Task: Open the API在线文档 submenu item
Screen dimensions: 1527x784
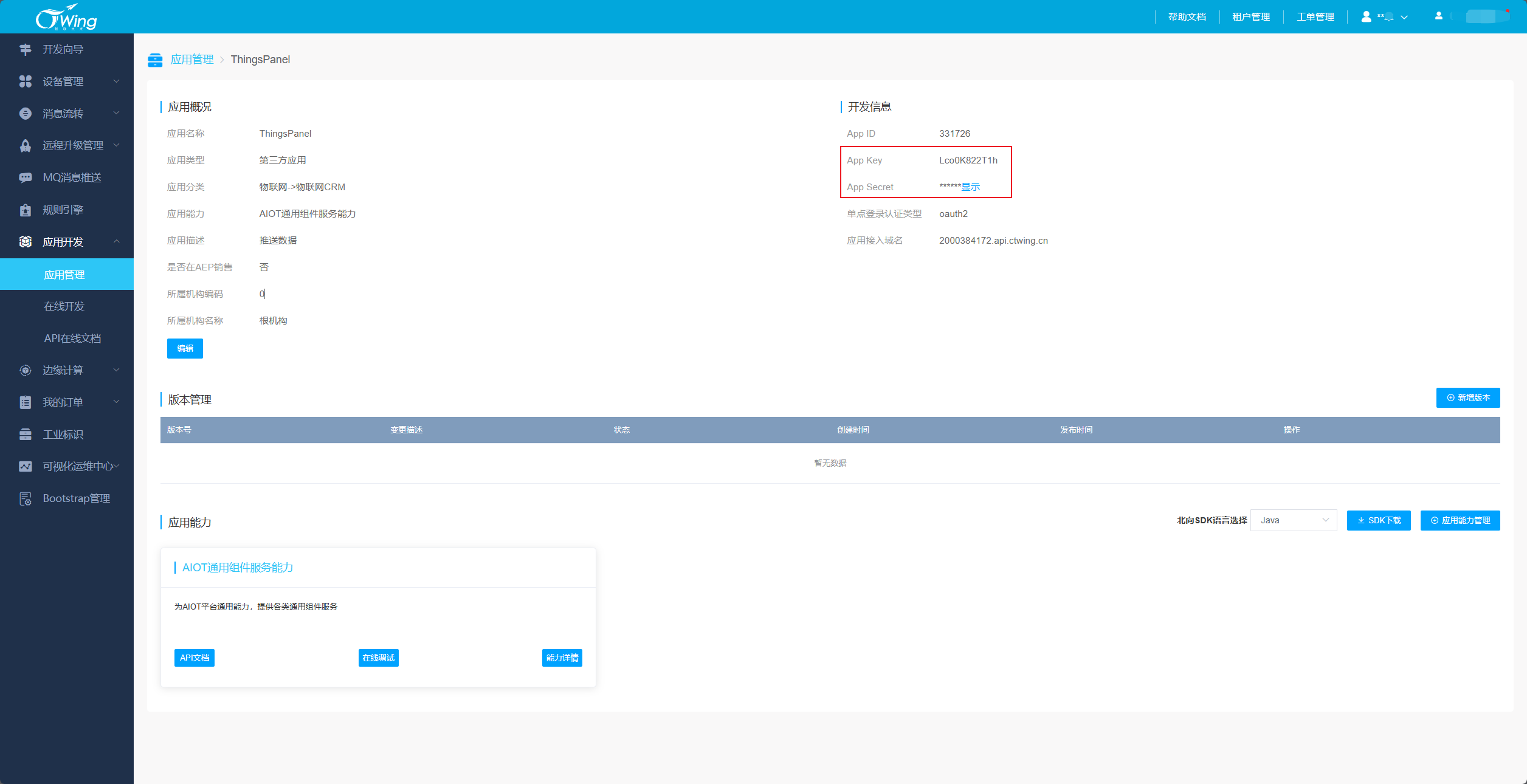Action: coord(72,339)
